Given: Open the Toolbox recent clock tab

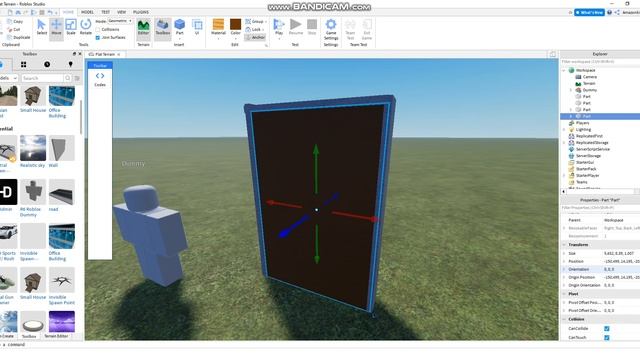Looking at the screenshot, I should pos(47,64).
